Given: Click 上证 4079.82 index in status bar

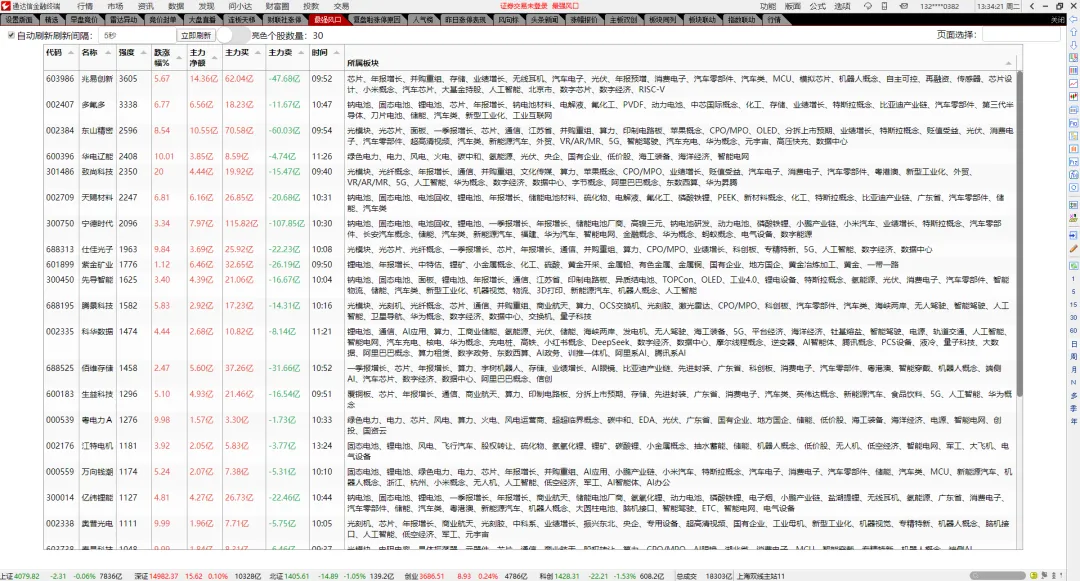Looking at the screenshot, I should coord(20,576).
